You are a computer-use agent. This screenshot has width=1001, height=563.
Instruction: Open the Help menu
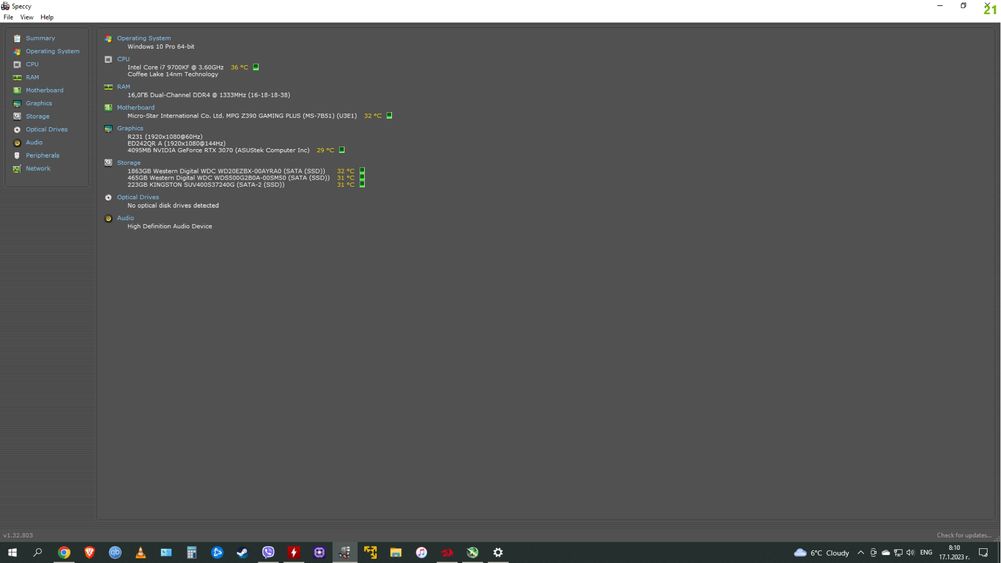47,17
